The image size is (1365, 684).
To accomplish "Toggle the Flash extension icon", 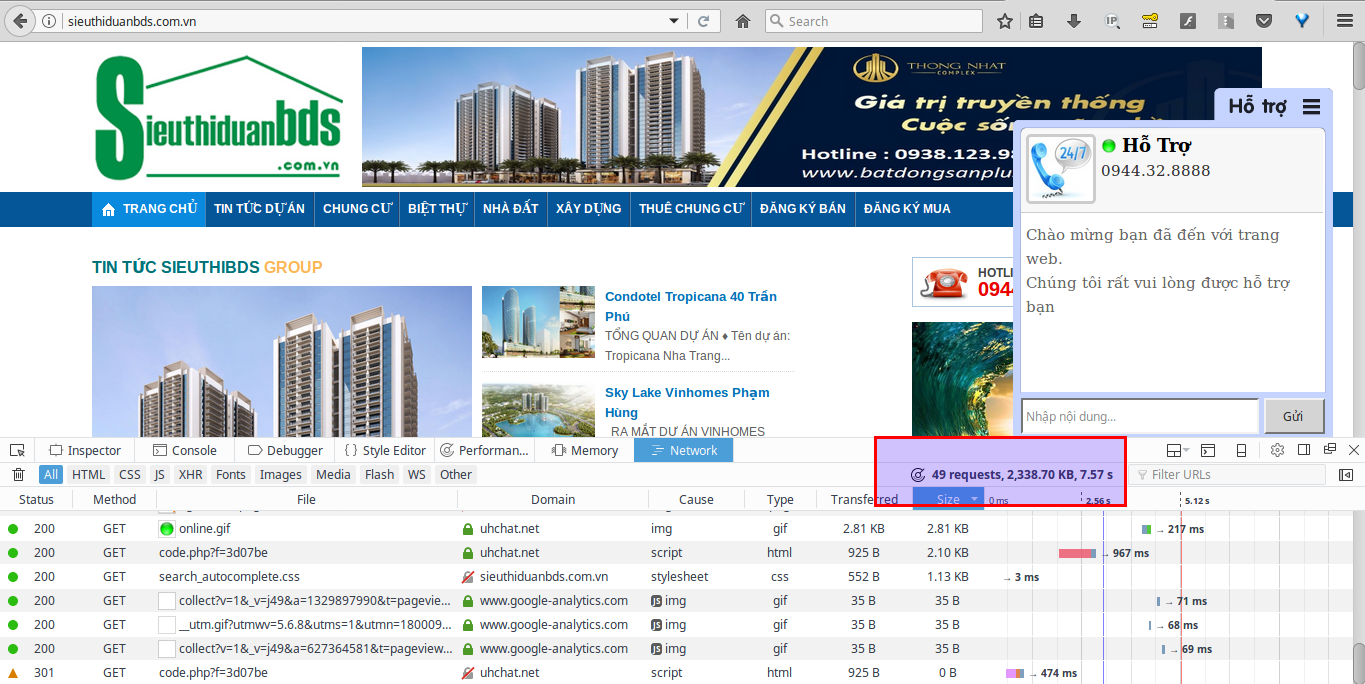I will click(x=1188, y=21).
